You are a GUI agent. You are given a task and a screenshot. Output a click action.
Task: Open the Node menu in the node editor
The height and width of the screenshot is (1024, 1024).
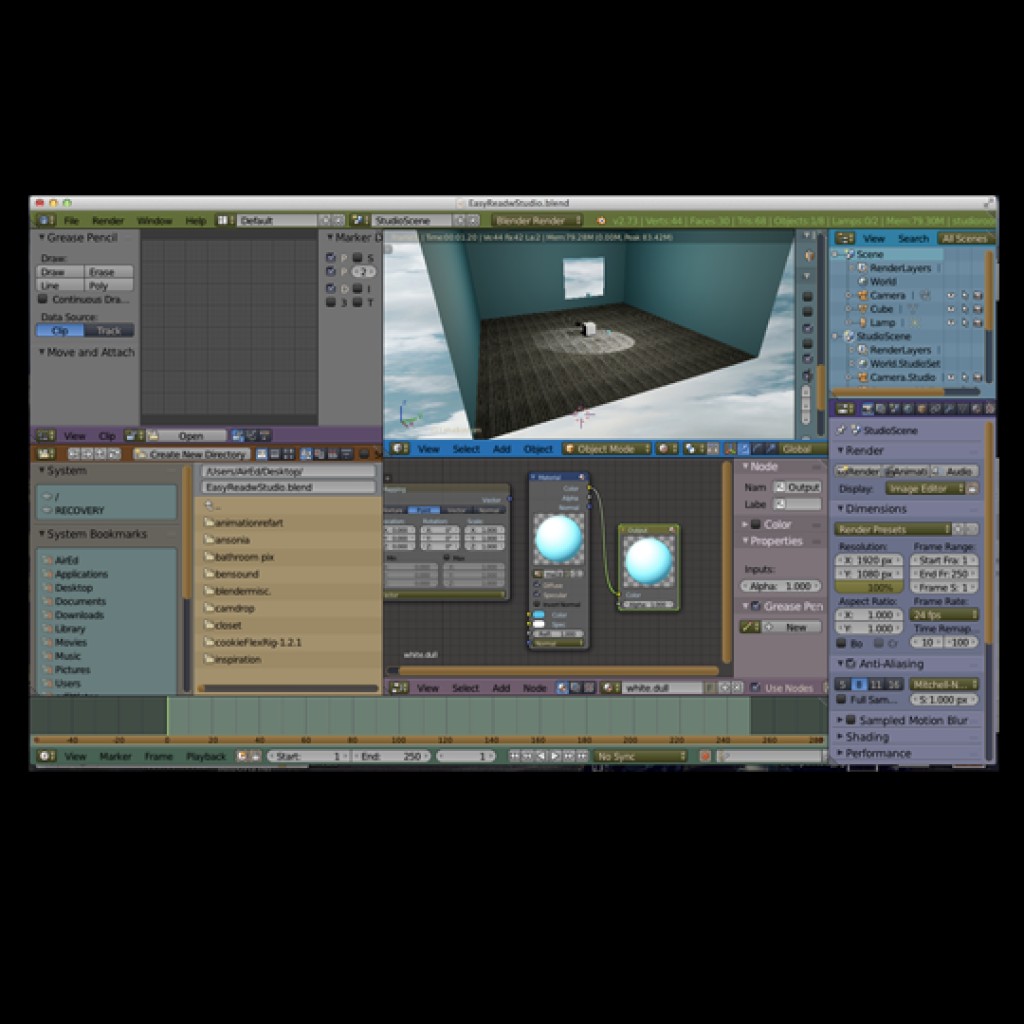pos(535,688)
